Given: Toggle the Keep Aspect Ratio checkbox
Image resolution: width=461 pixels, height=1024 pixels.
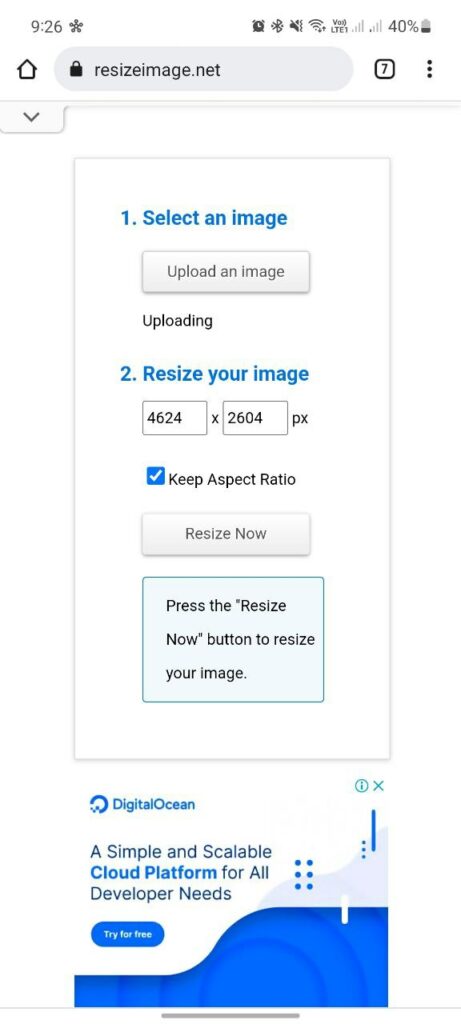Looking at the screenshot, I should point(155,477).
